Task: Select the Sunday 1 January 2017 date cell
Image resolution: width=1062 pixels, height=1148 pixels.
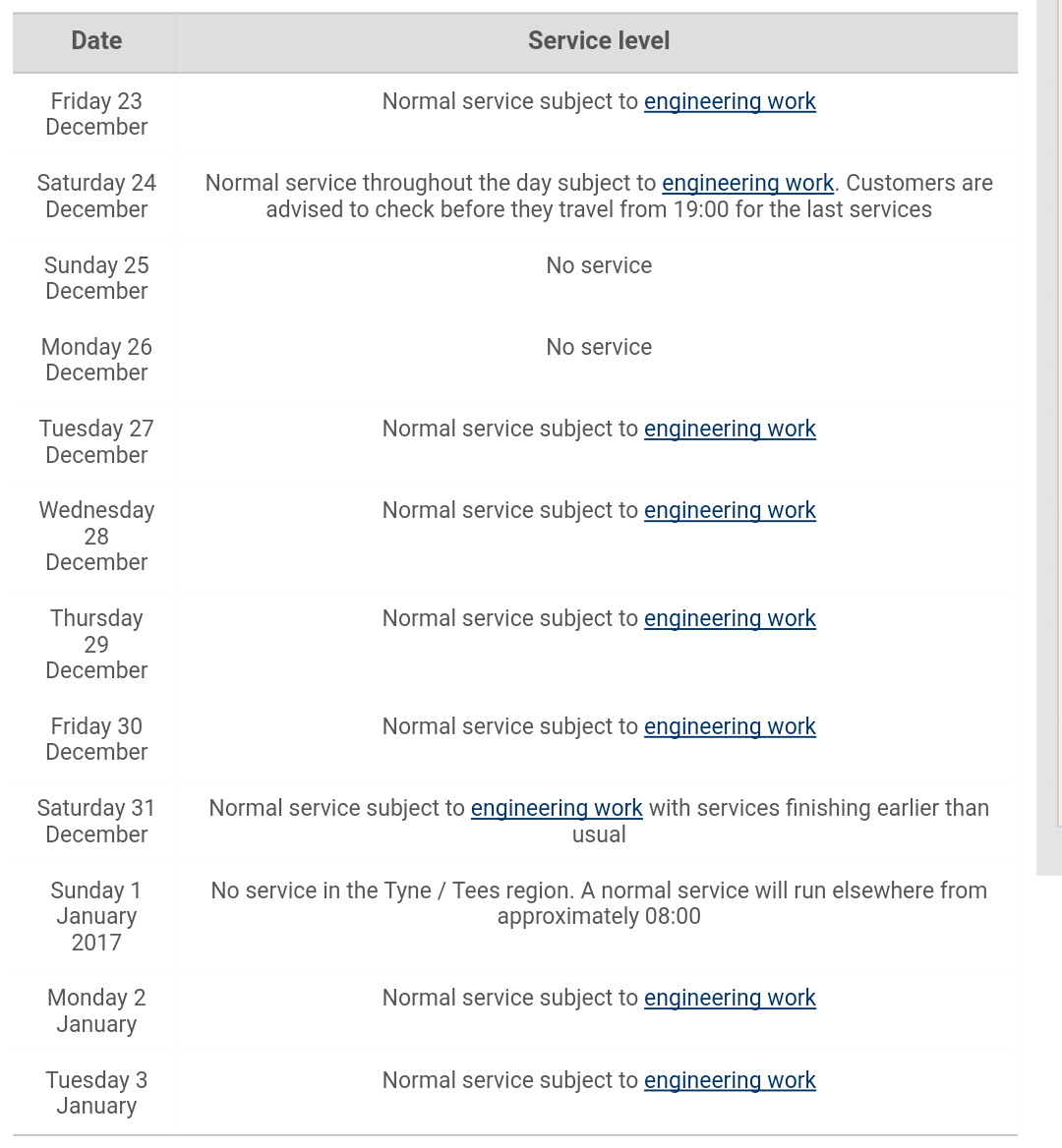Action: [x=96, y=916]
